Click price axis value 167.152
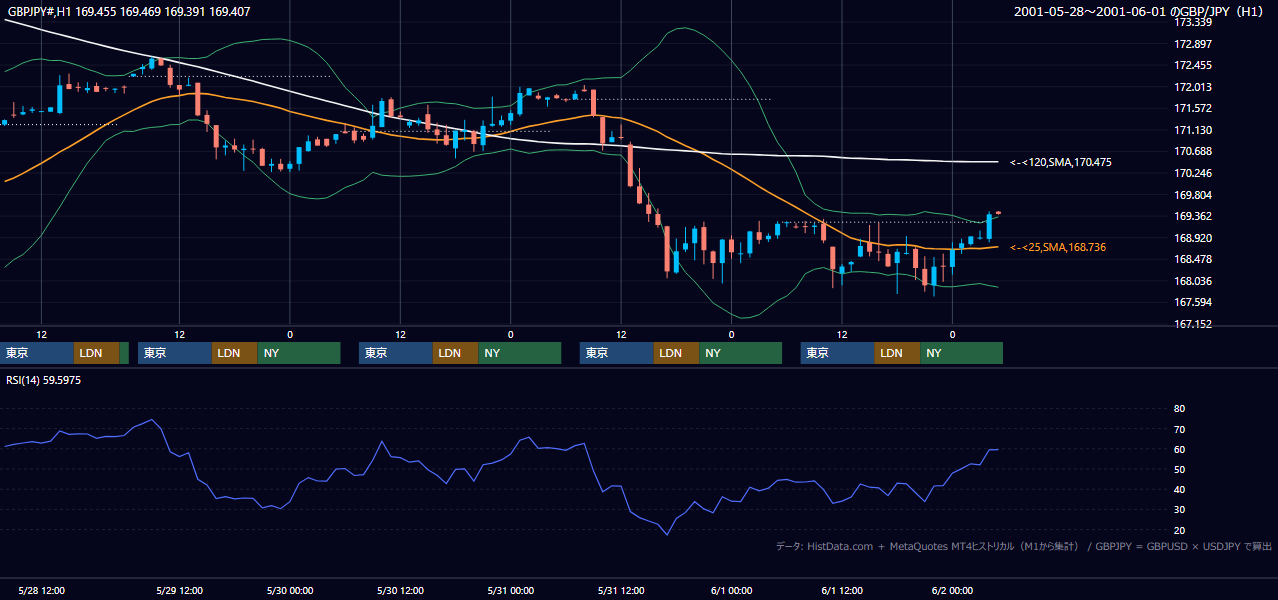 1193,324
